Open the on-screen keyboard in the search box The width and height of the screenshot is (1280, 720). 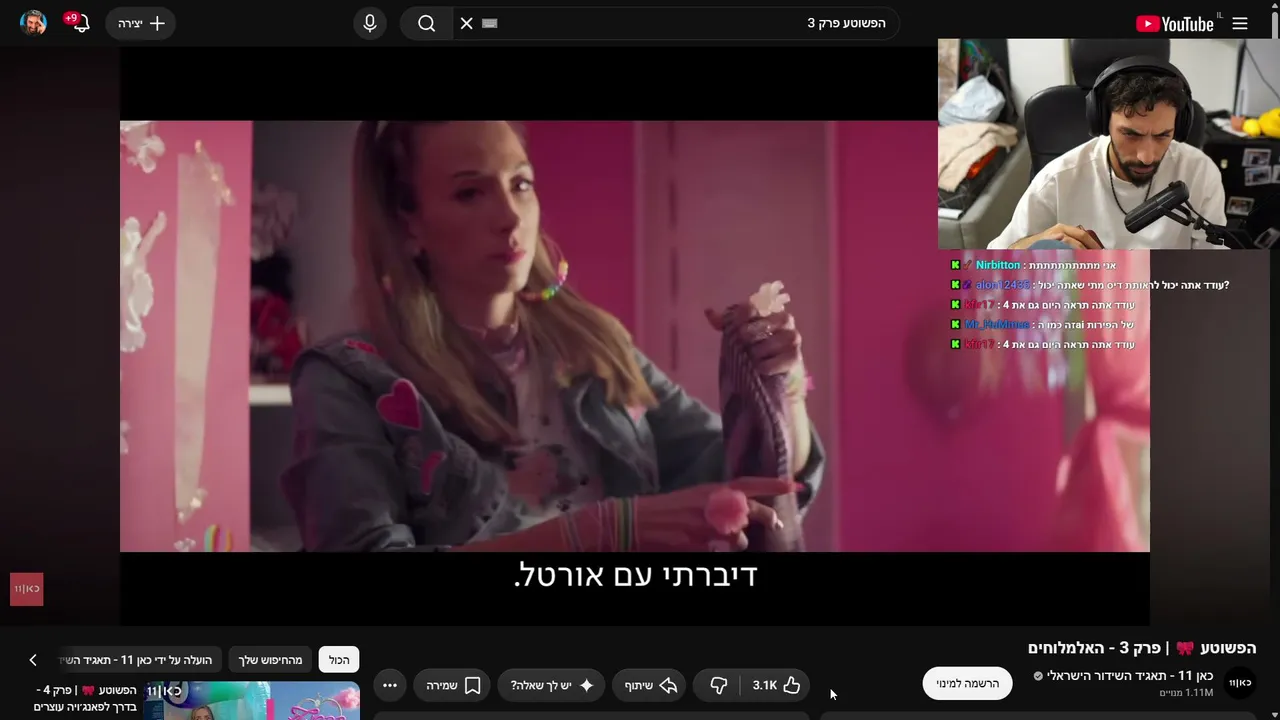click(489, 23)
